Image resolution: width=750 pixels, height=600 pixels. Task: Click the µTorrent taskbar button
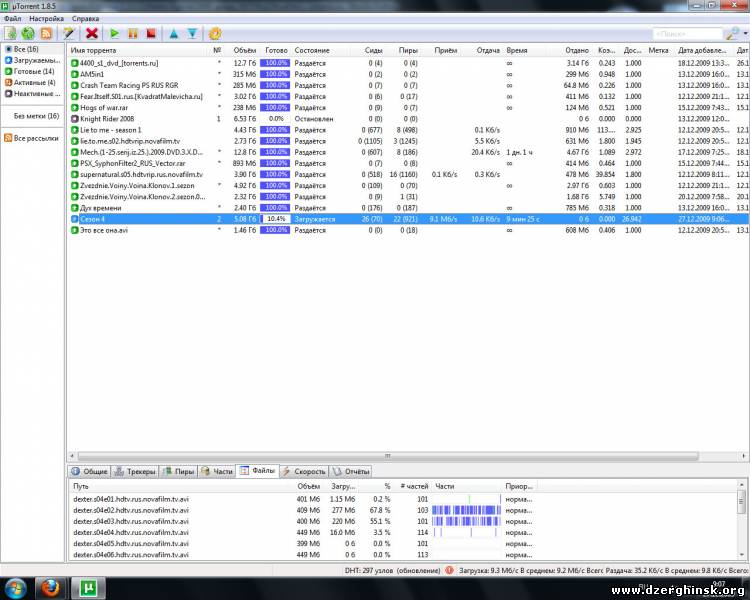[88, 589]
